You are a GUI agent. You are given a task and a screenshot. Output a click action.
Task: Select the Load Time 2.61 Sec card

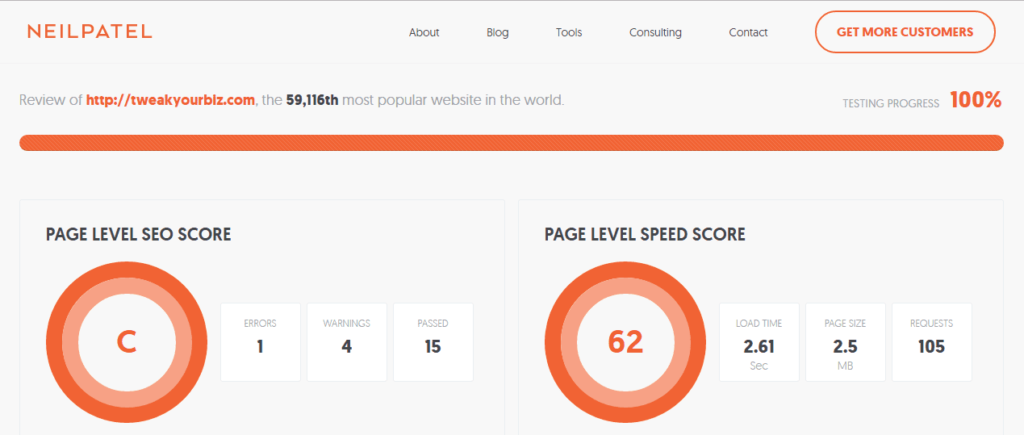click(760, 342)
